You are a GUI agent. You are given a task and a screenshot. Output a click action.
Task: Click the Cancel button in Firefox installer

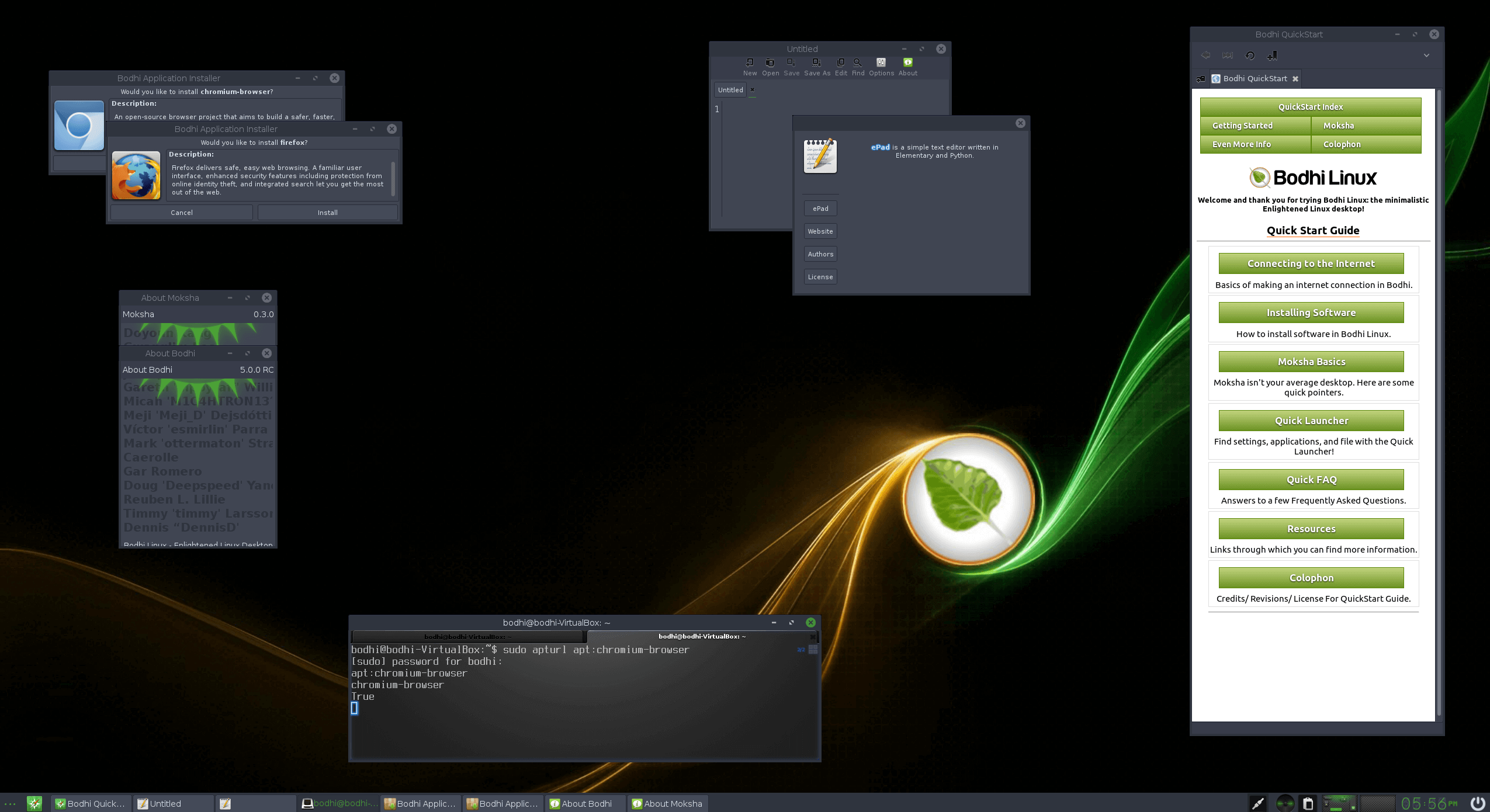point(181,211)
